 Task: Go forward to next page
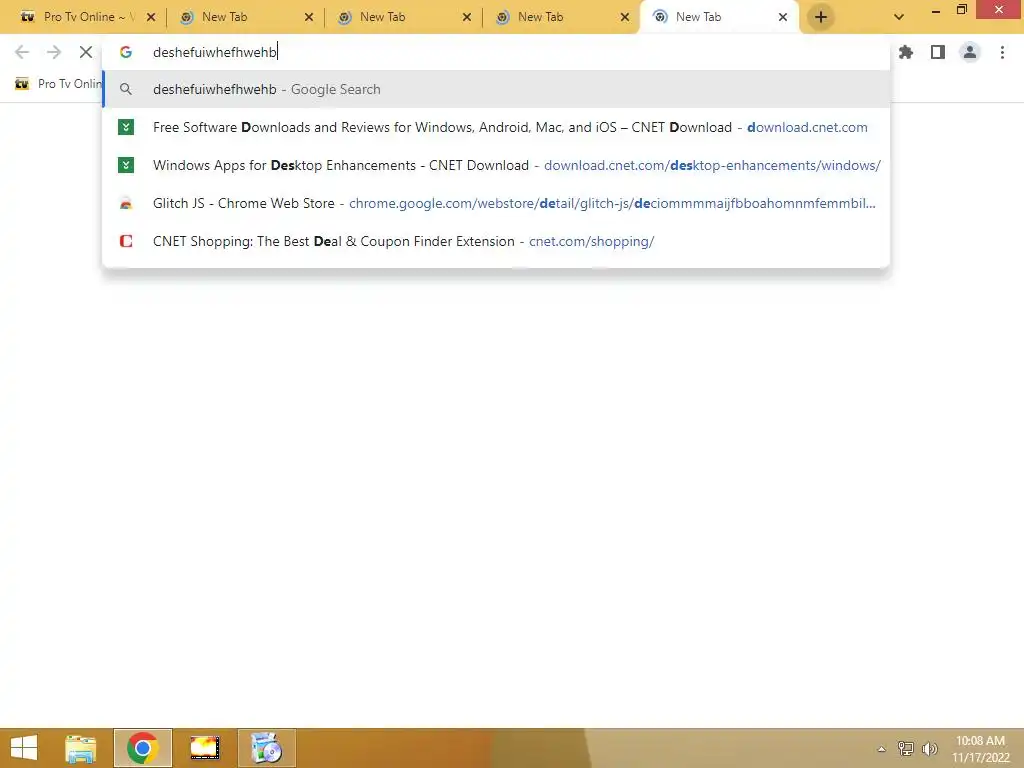[54, 52]
